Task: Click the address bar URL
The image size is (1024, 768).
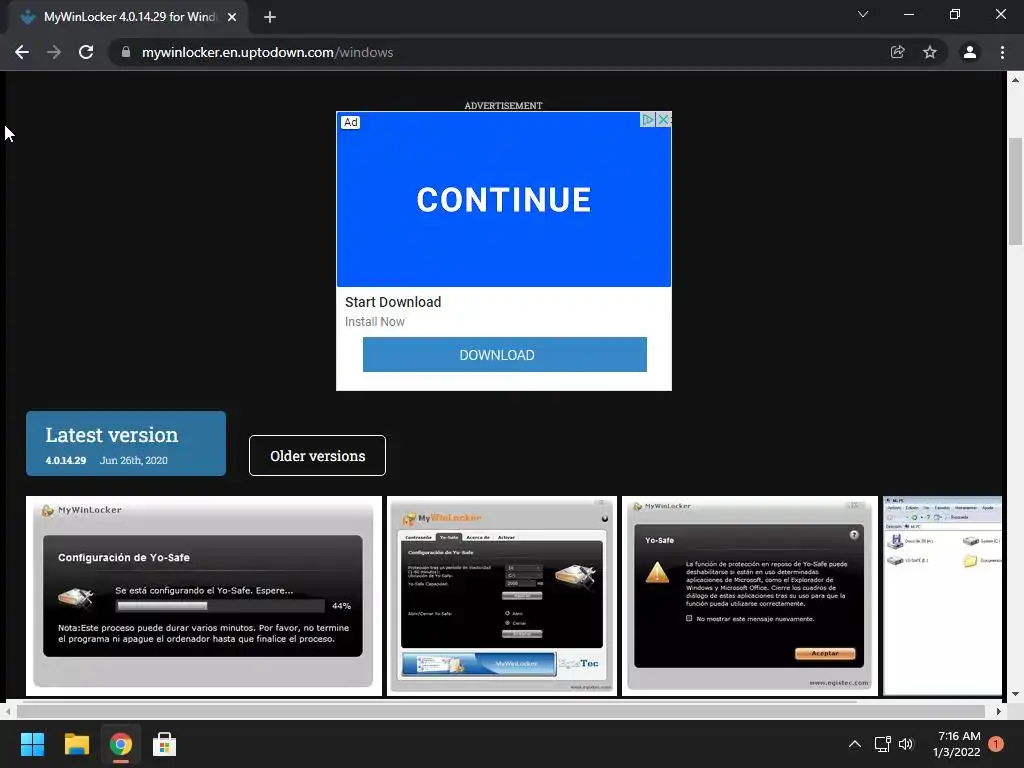Action: pyautogui.click(x=267, y=52)
